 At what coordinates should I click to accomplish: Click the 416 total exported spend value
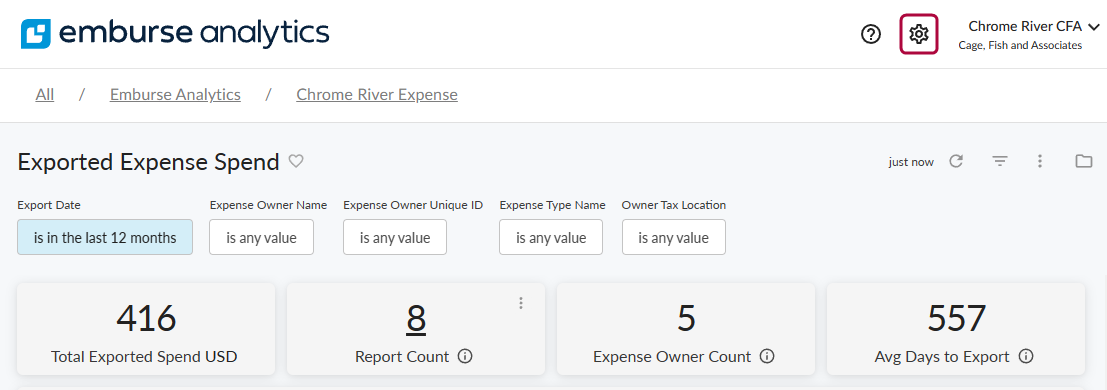146,319
